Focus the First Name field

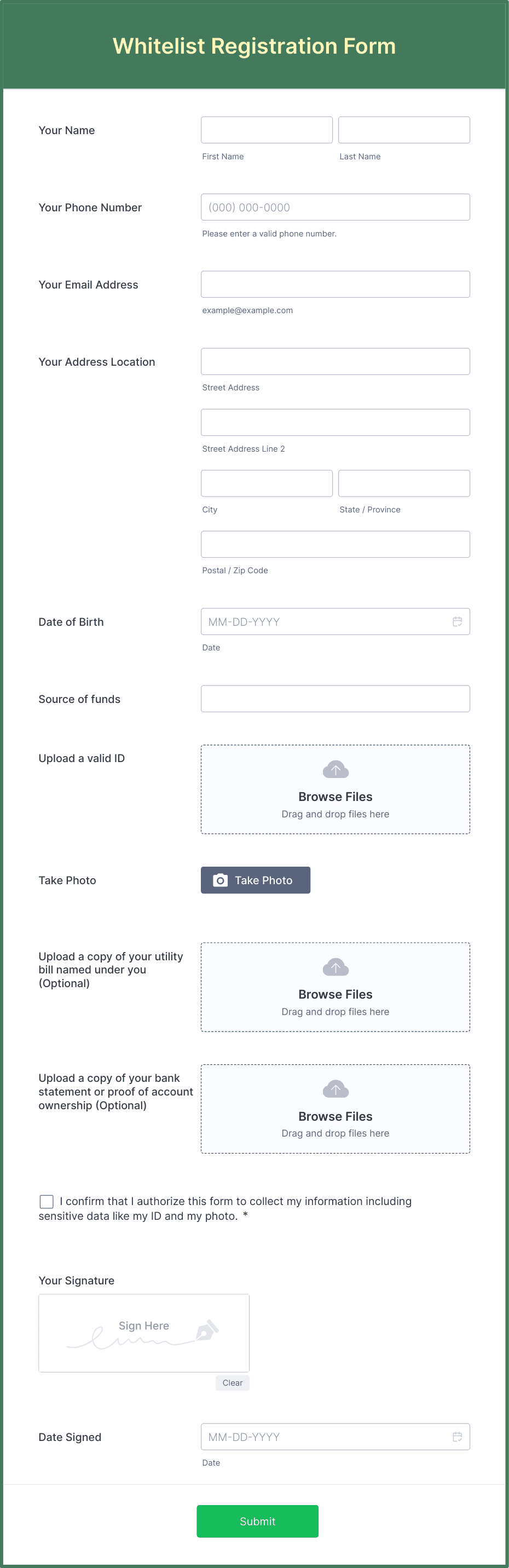click(267, 130)
